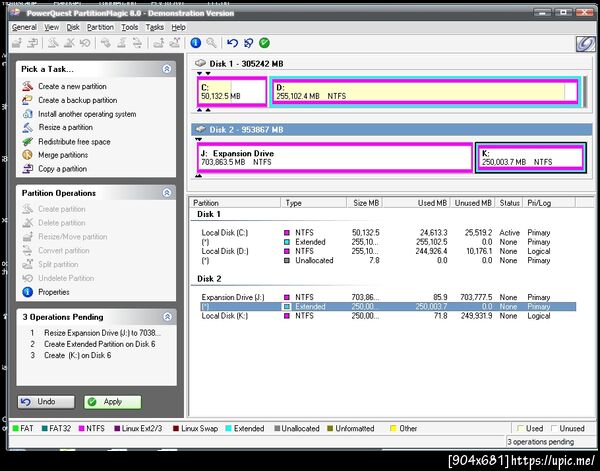Select the C: partition block on Disk 1

[232, 91]
